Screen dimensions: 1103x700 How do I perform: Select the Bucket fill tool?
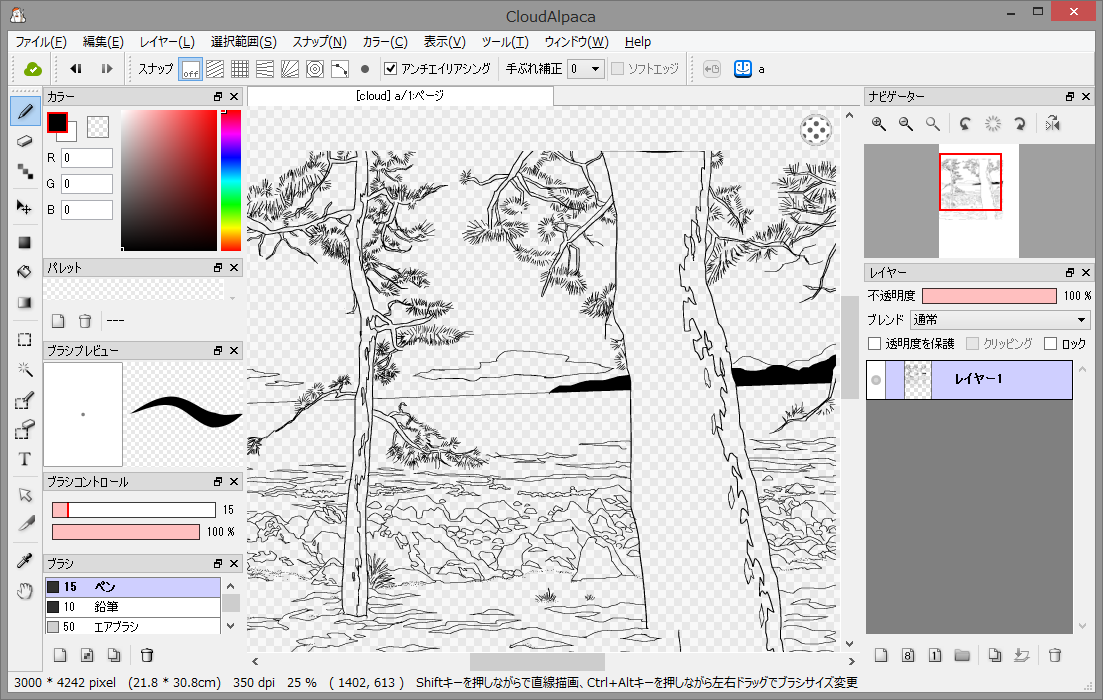click(x=25, y=272)
